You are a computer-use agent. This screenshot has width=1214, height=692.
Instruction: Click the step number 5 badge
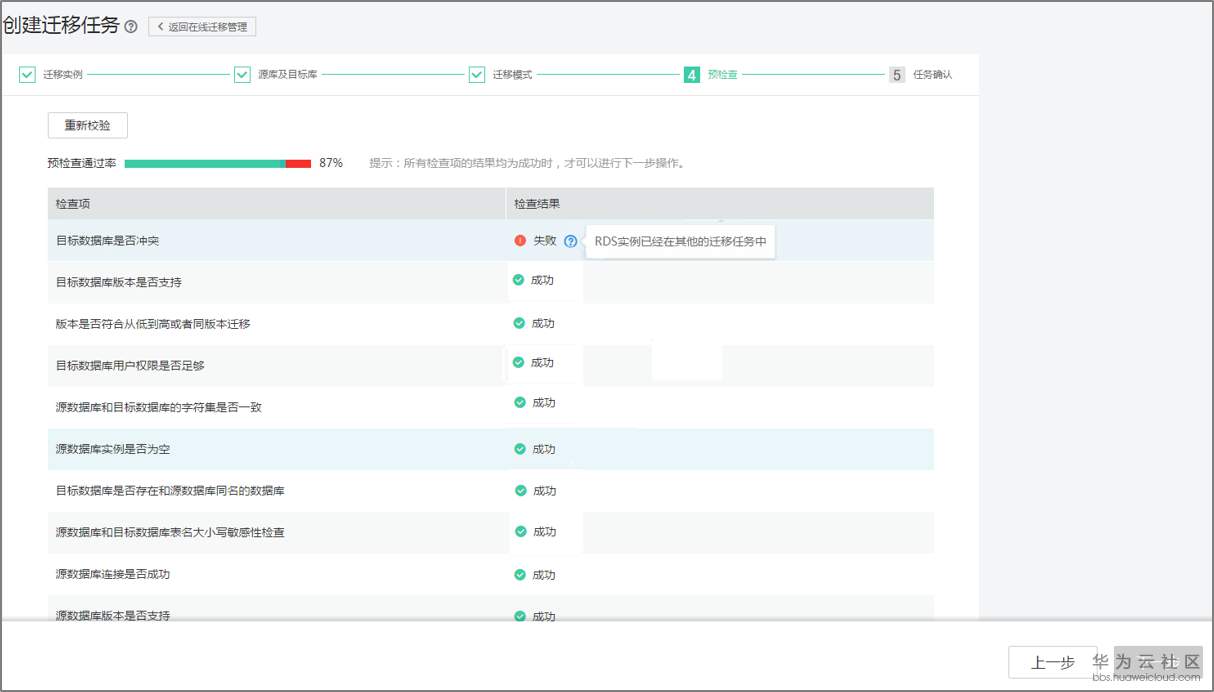tap(897, 75)
